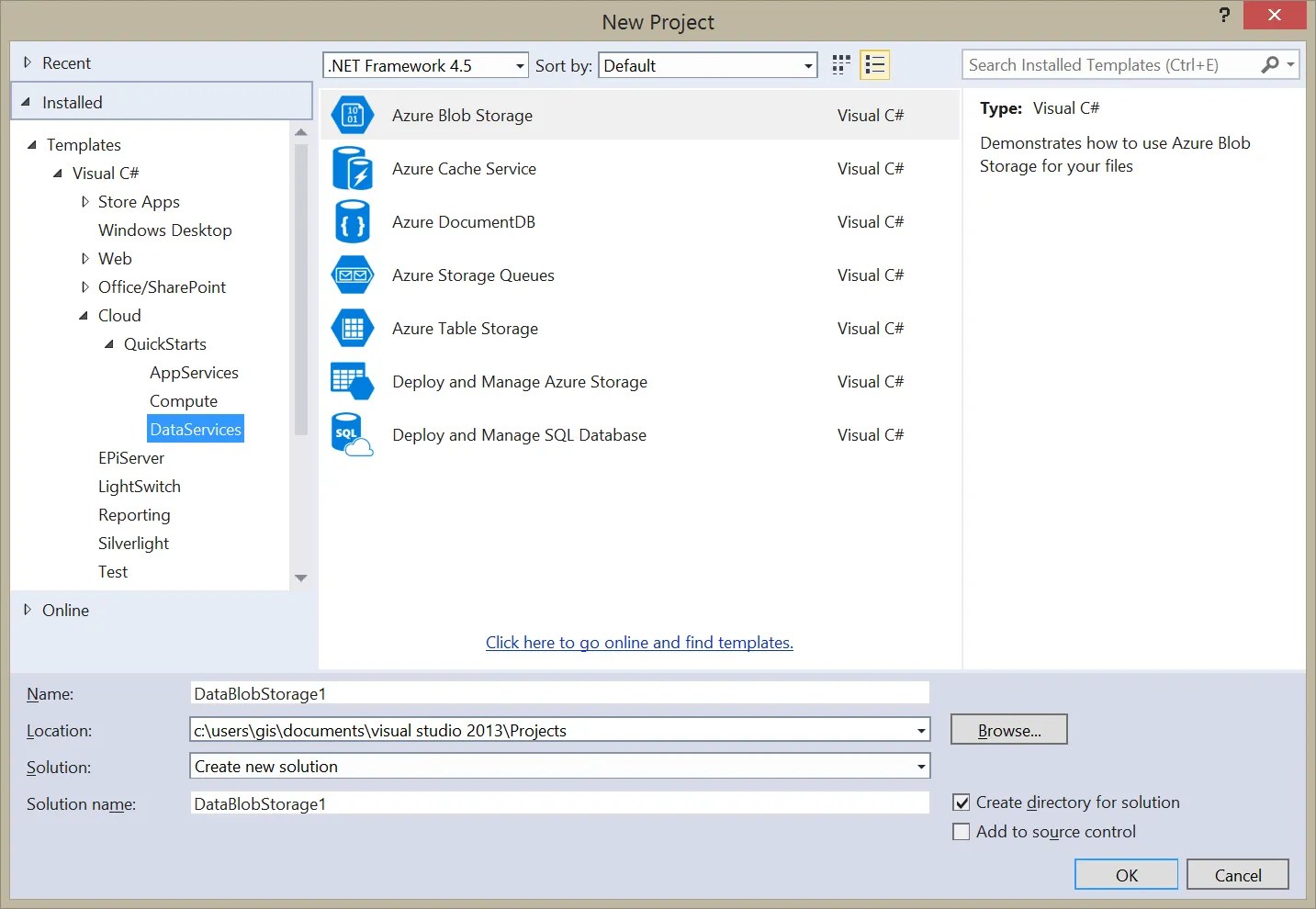The image size is (1316, 909).
Task: Expand the Online section
Action: pos(28,610)
